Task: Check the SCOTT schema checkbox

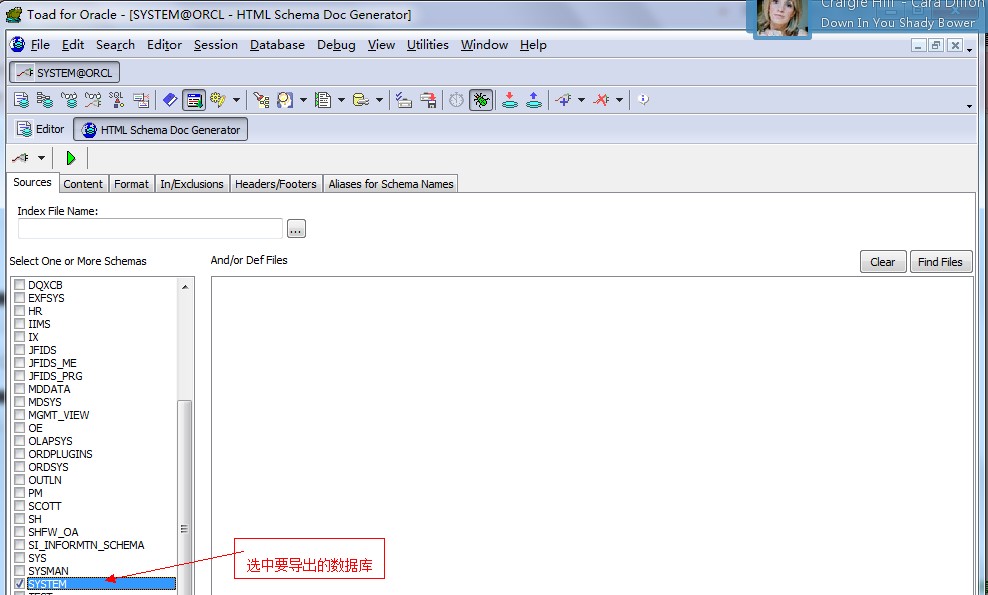Action: coord(20,505)
